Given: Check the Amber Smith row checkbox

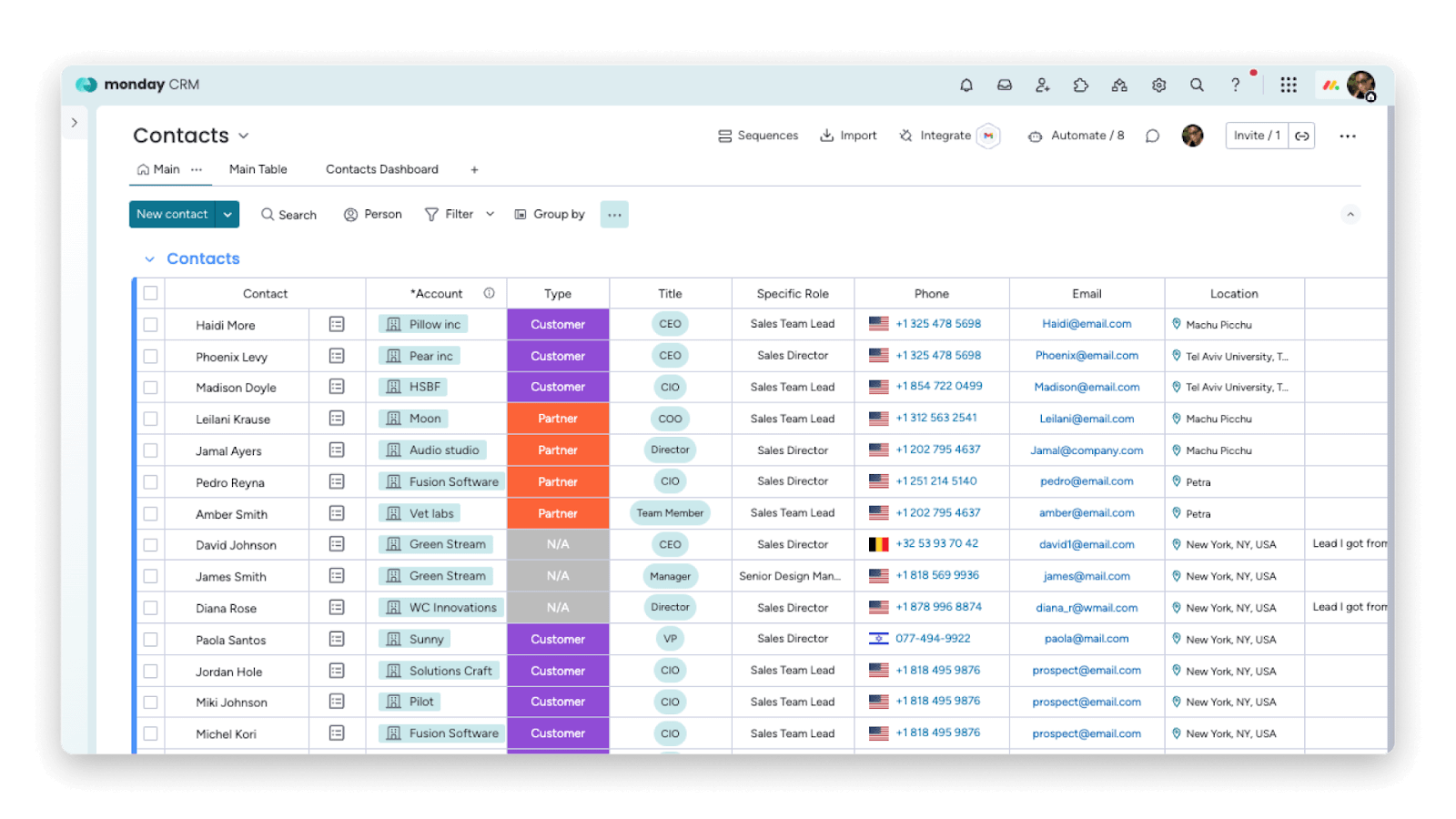Looking at the screenshot, I should click(150, 513).
